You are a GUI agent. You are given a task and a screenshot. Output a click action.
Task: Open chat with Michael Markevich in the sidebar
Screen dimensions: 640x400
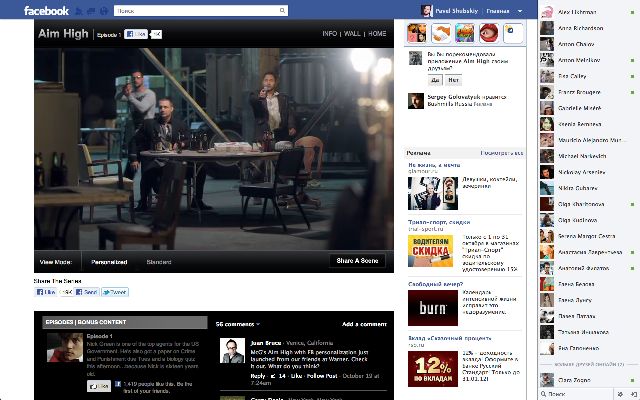(588, 156)
